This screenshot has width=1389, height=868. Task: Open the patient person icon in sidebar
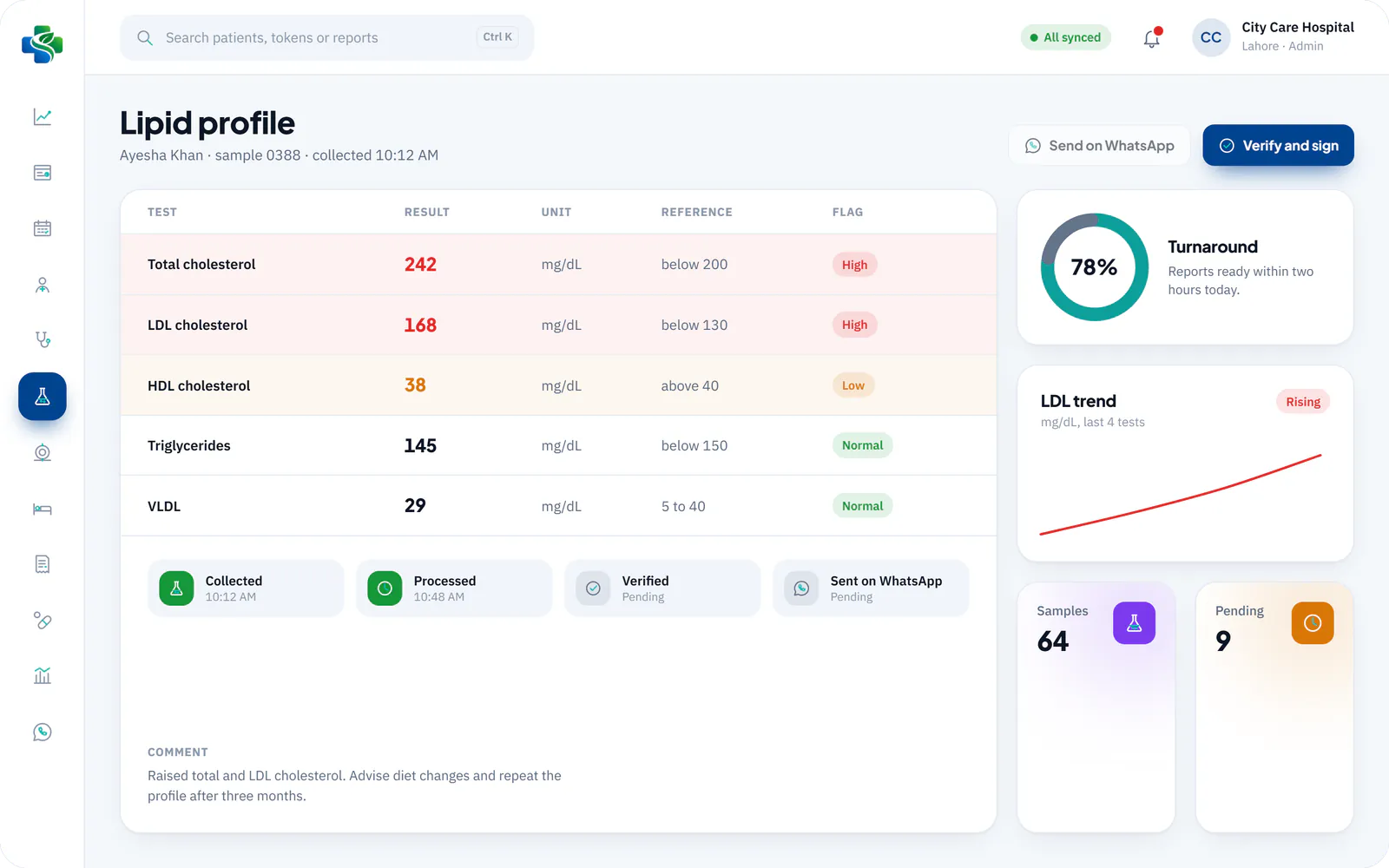pyautogui.click(x=43, y=285)
